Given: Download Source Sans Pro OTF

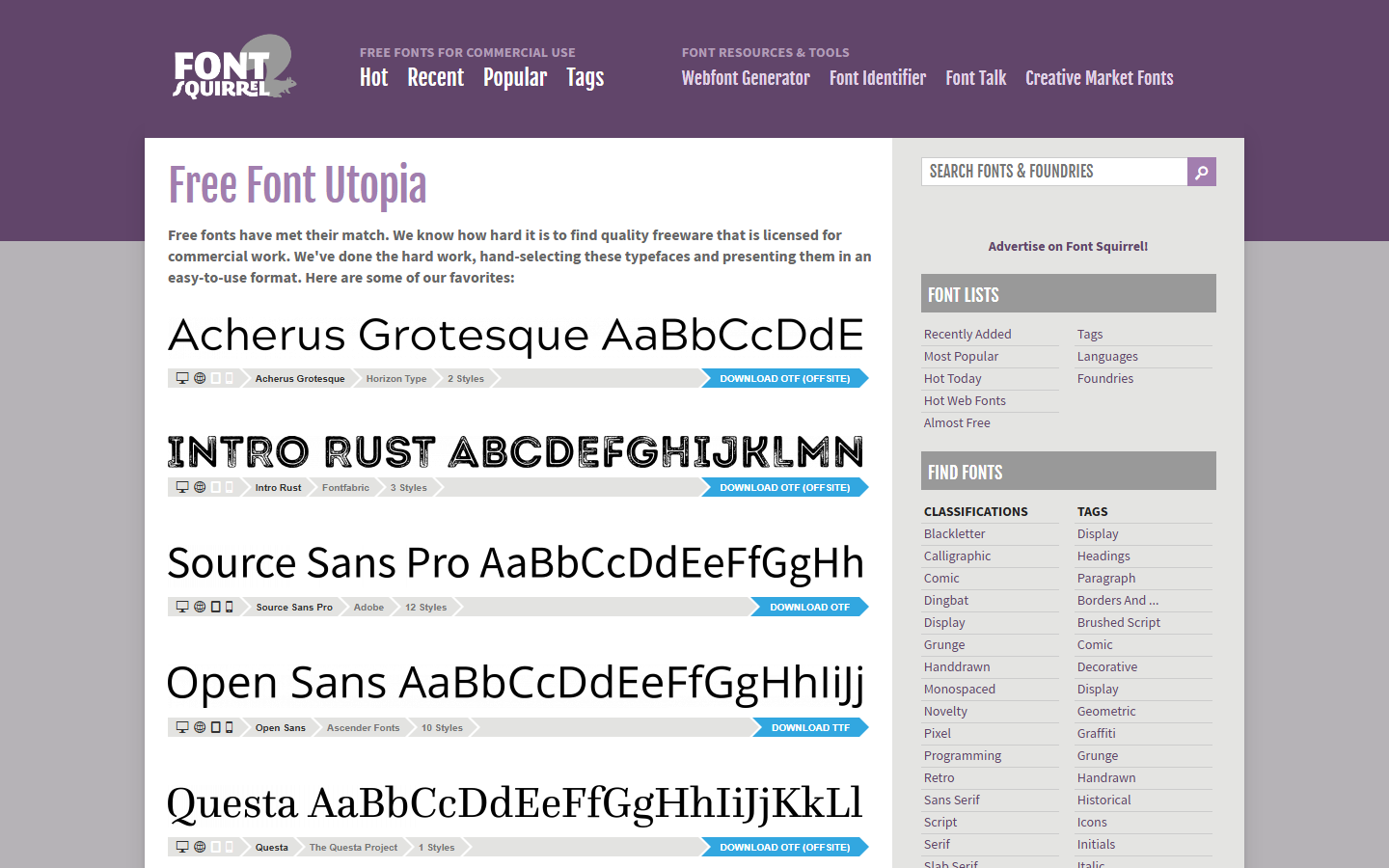Looking at the screenshot, I should [x=809, y=607].
